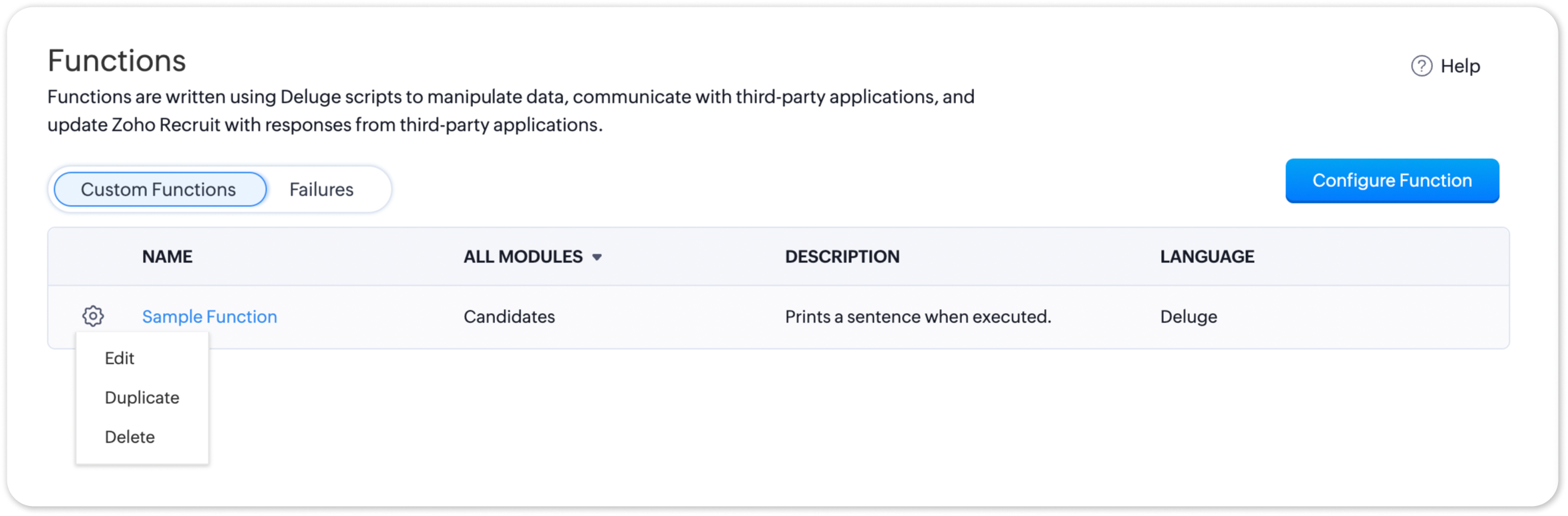Click the 'Prints a sentence when executed' description

pyautogui.click(x=917, y=316)
